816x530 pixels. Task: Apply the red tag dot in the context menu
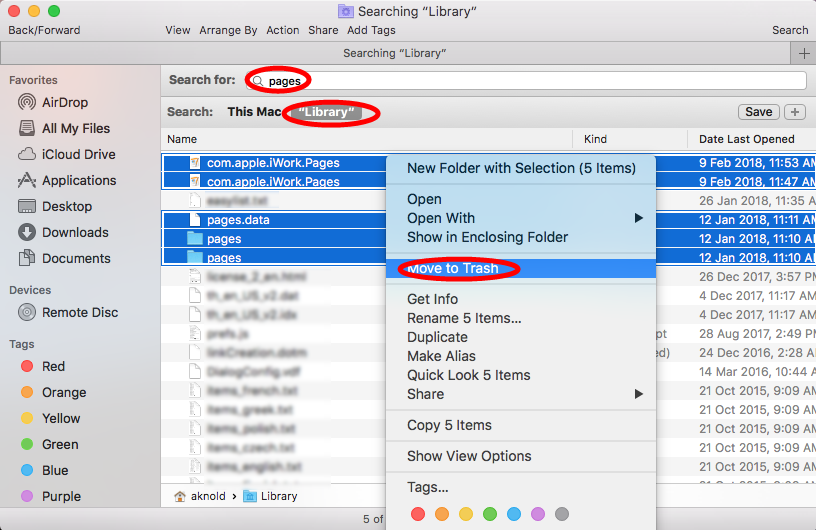click(418, 514)
